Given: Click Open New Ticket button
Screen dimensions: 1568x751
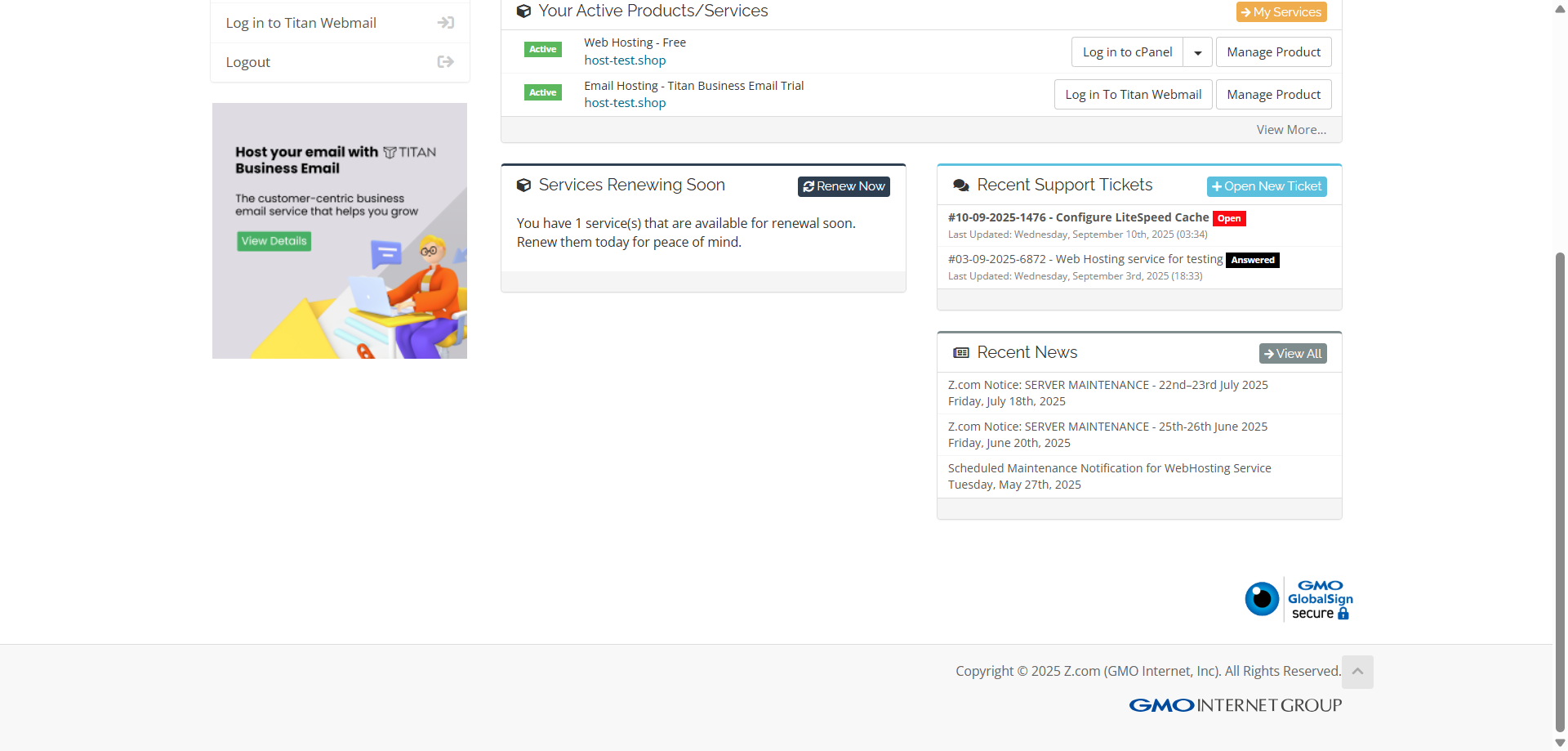Looking at the screenshot, I should click(1267, 186).
